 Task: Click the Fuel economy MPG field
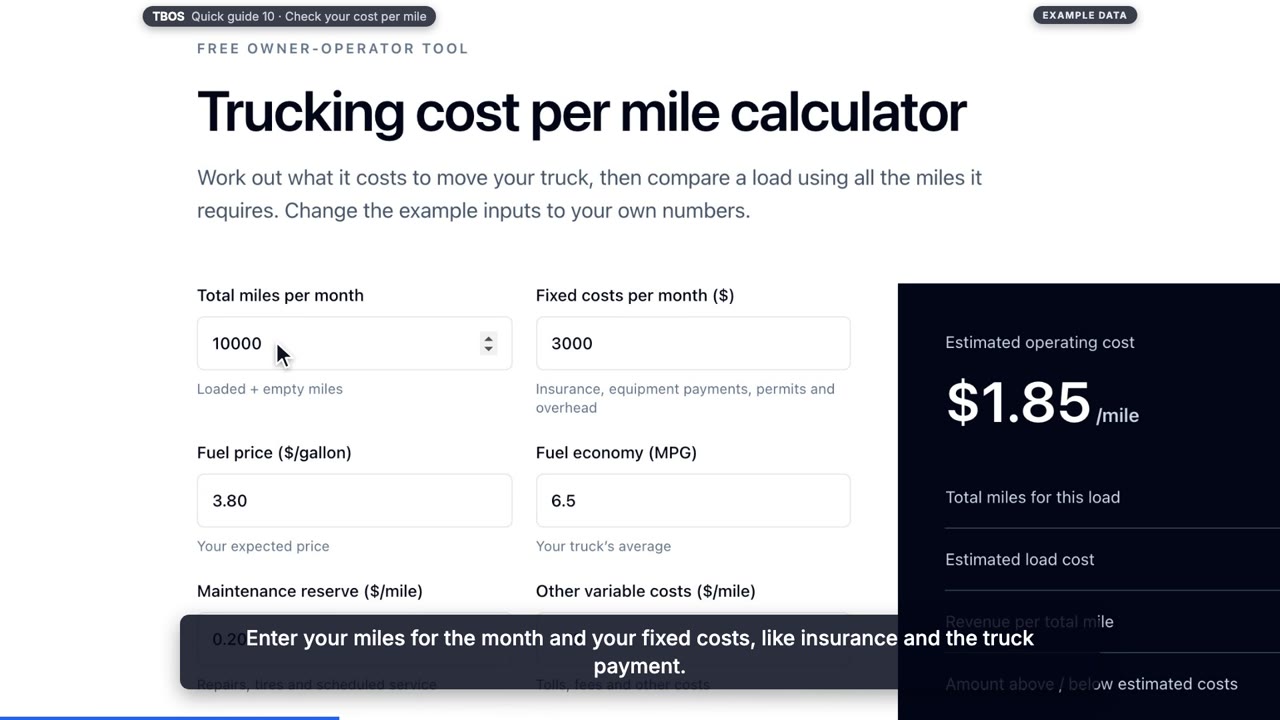pos(693,500)
